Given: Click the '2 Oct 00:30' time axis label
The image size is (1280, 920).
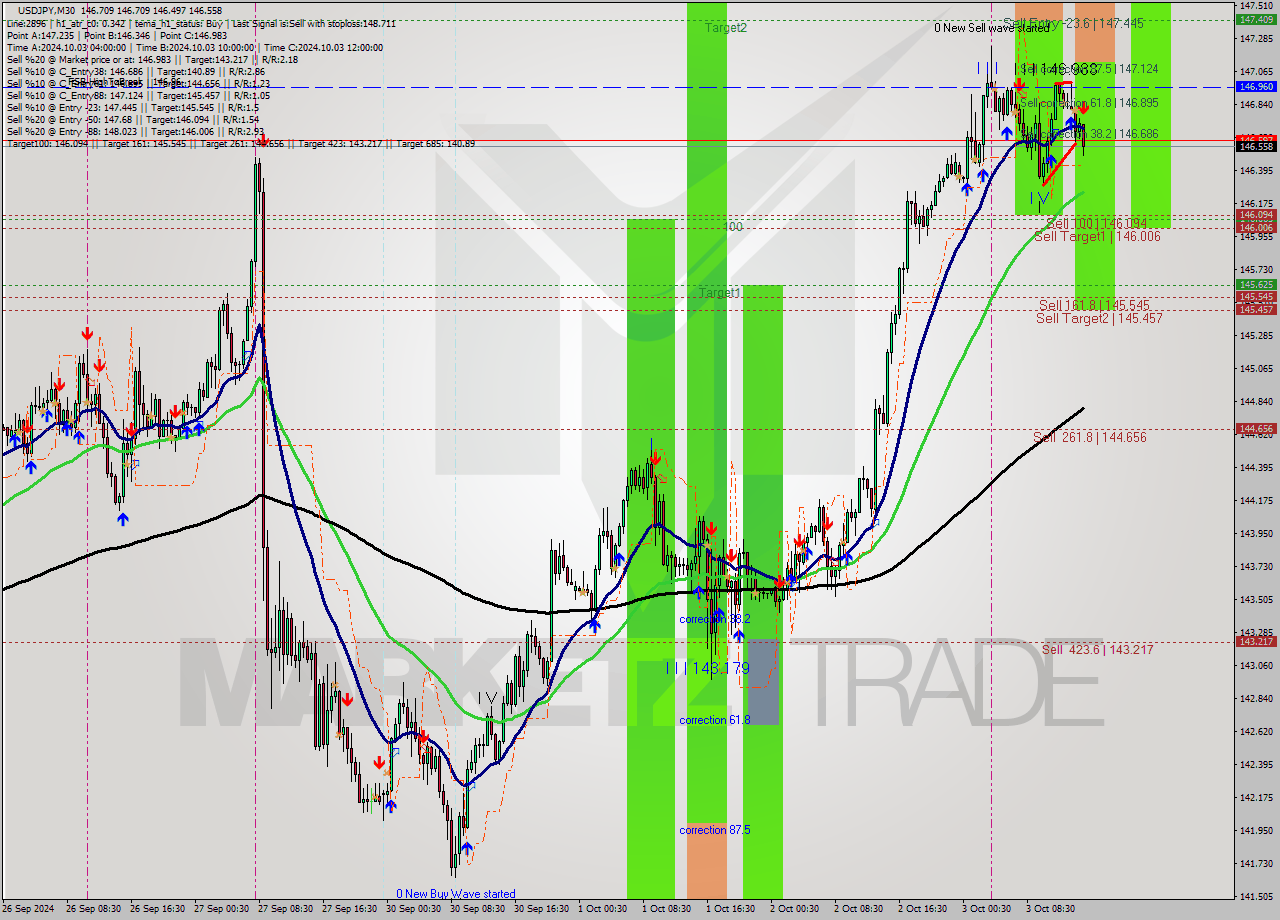Looking at the screenshot, I should (x=795, y=909).
